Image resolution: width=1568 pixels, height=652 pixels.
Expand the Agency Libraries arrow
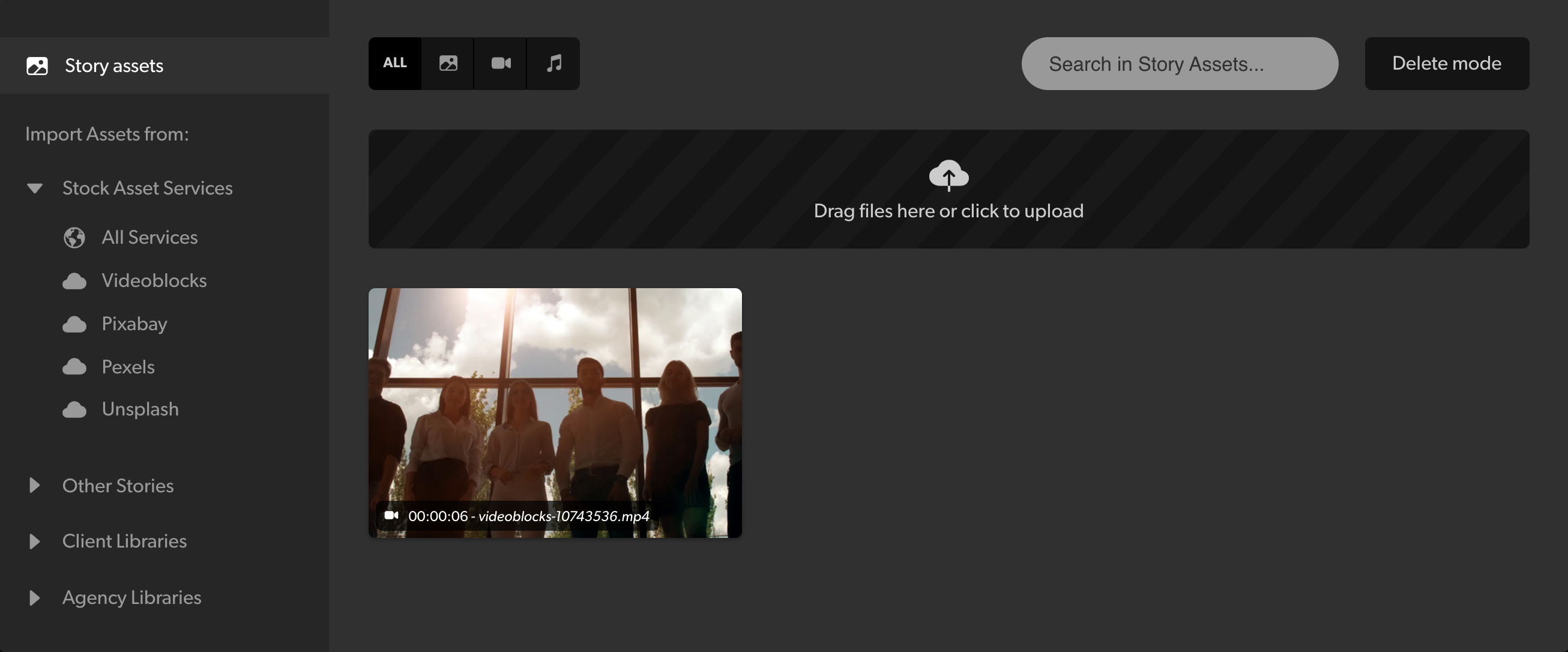click(x=35, y=598)
